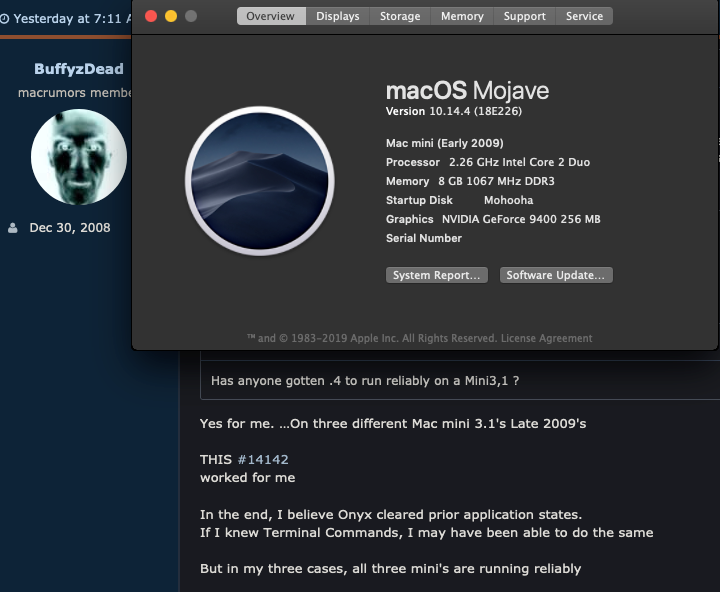Select the Memory tab
Image resolution: width=720 pixels, height=592 pixels.
click(462, 16)
